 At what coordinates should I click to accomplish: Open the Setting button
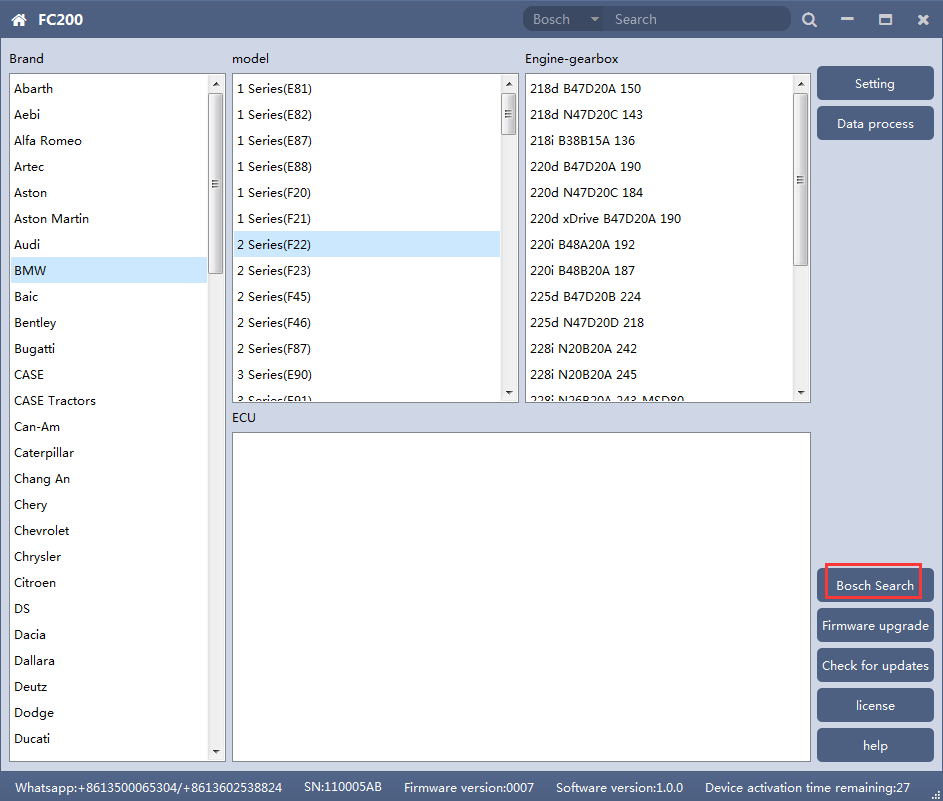[x=875, y=84]
